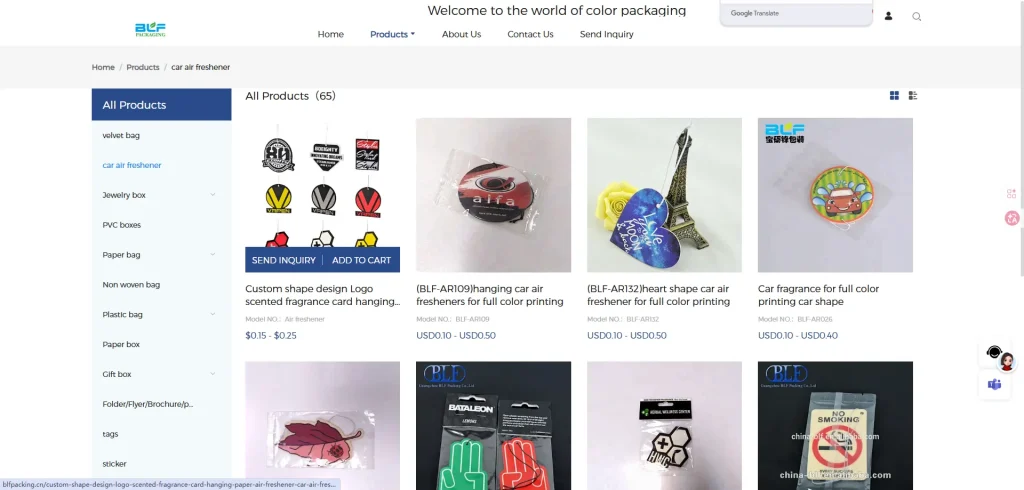Switch to grid view layout
Viewport: 1024px width, 490px height.
pos(895,95)
